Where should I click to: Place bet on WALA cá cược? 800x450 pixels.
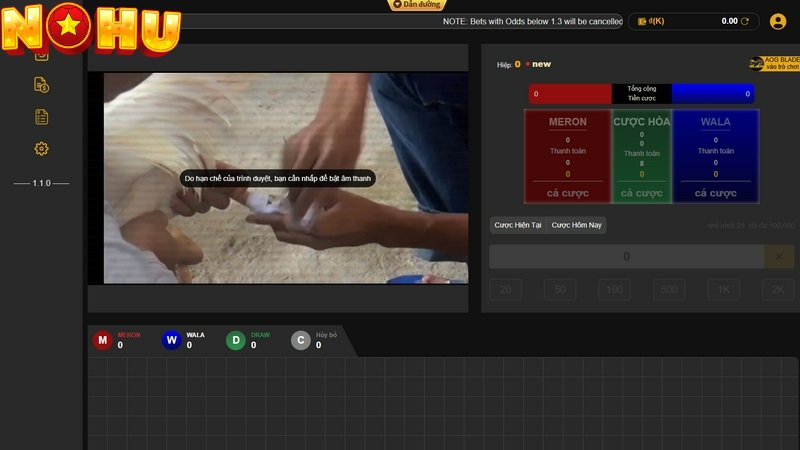pyautogui.click(x=715, y=193)
